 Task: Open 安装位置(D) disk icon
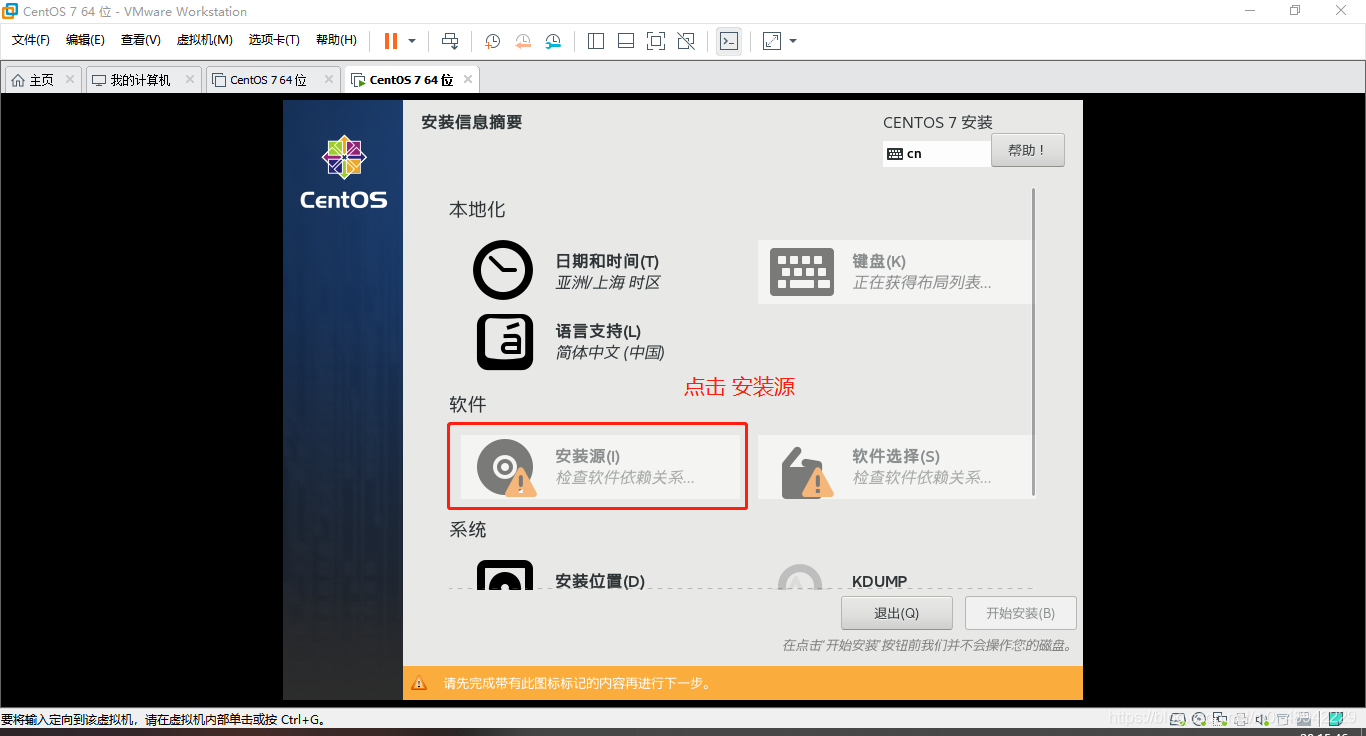click(505, 575)
